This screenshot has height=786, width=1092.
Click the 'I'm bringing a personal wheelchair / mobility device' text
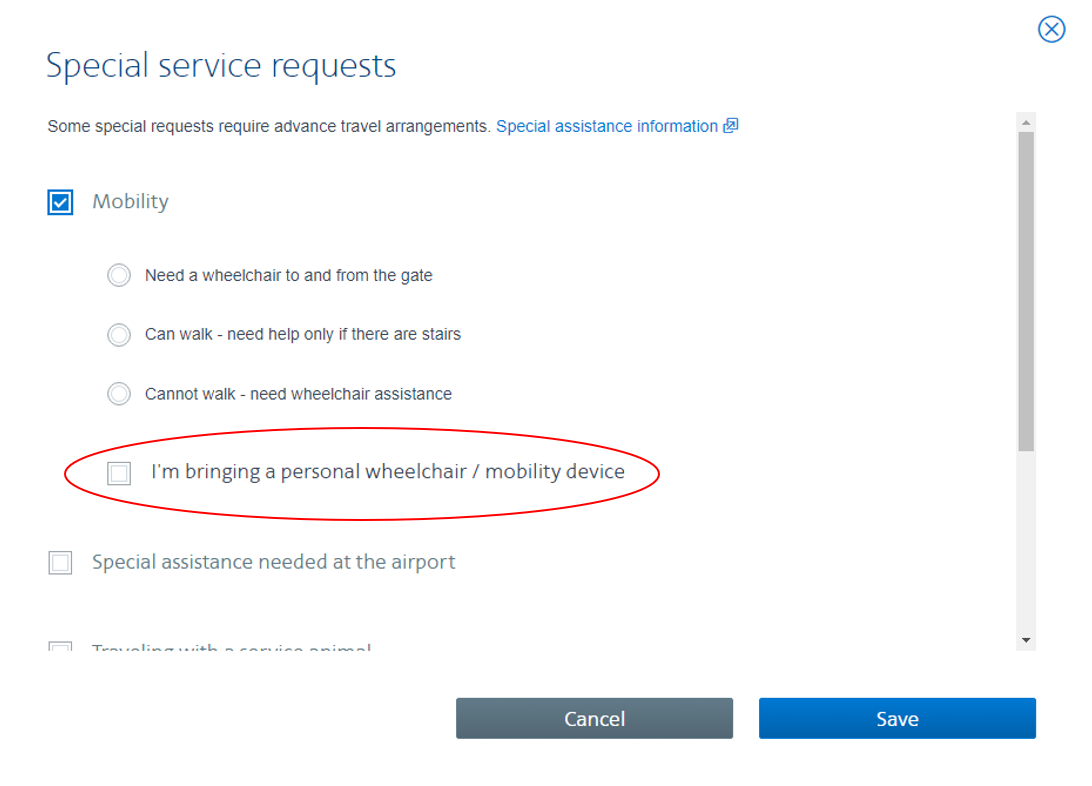pyautogui.click(x=388, y=472)
